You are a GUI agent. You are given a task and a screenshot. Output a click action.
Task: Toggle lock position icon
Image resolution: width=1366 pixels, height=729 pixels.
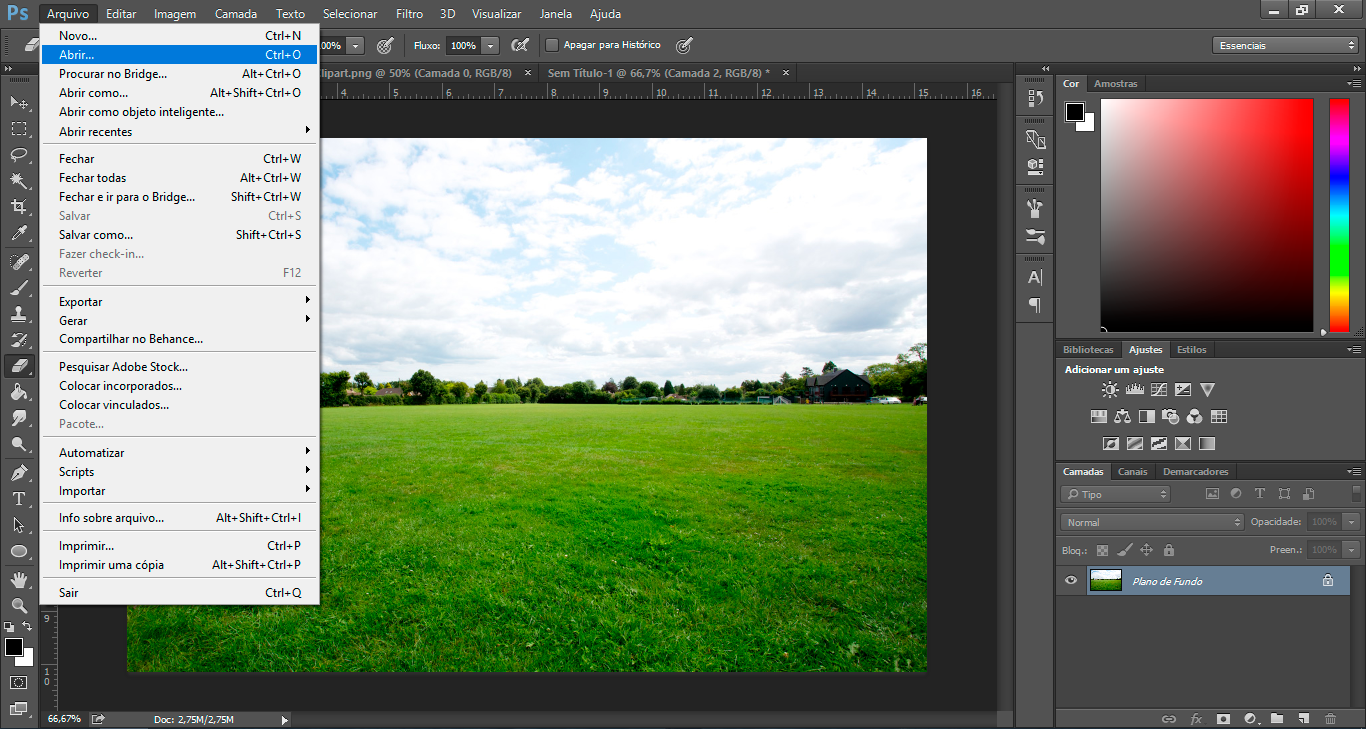coord(1146,550)
